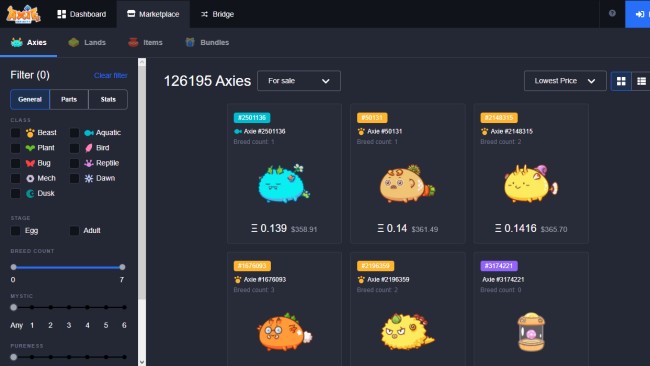
Task: Click paw icon beside Axie #50131
Action: tap(361, 131)
